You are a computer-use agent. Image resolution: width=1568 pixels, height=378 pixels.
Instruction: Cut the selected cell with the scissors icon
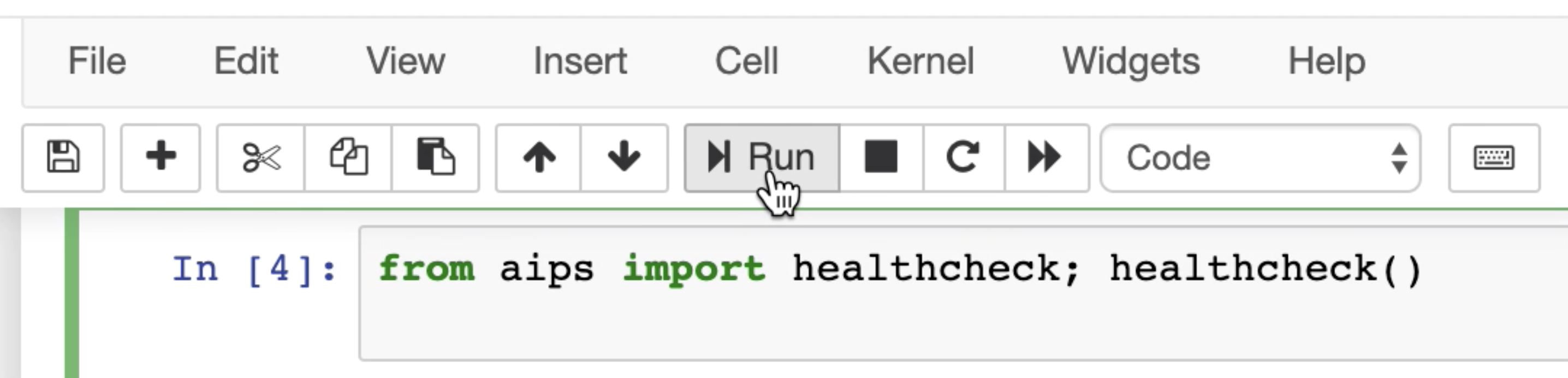point(260,157)
